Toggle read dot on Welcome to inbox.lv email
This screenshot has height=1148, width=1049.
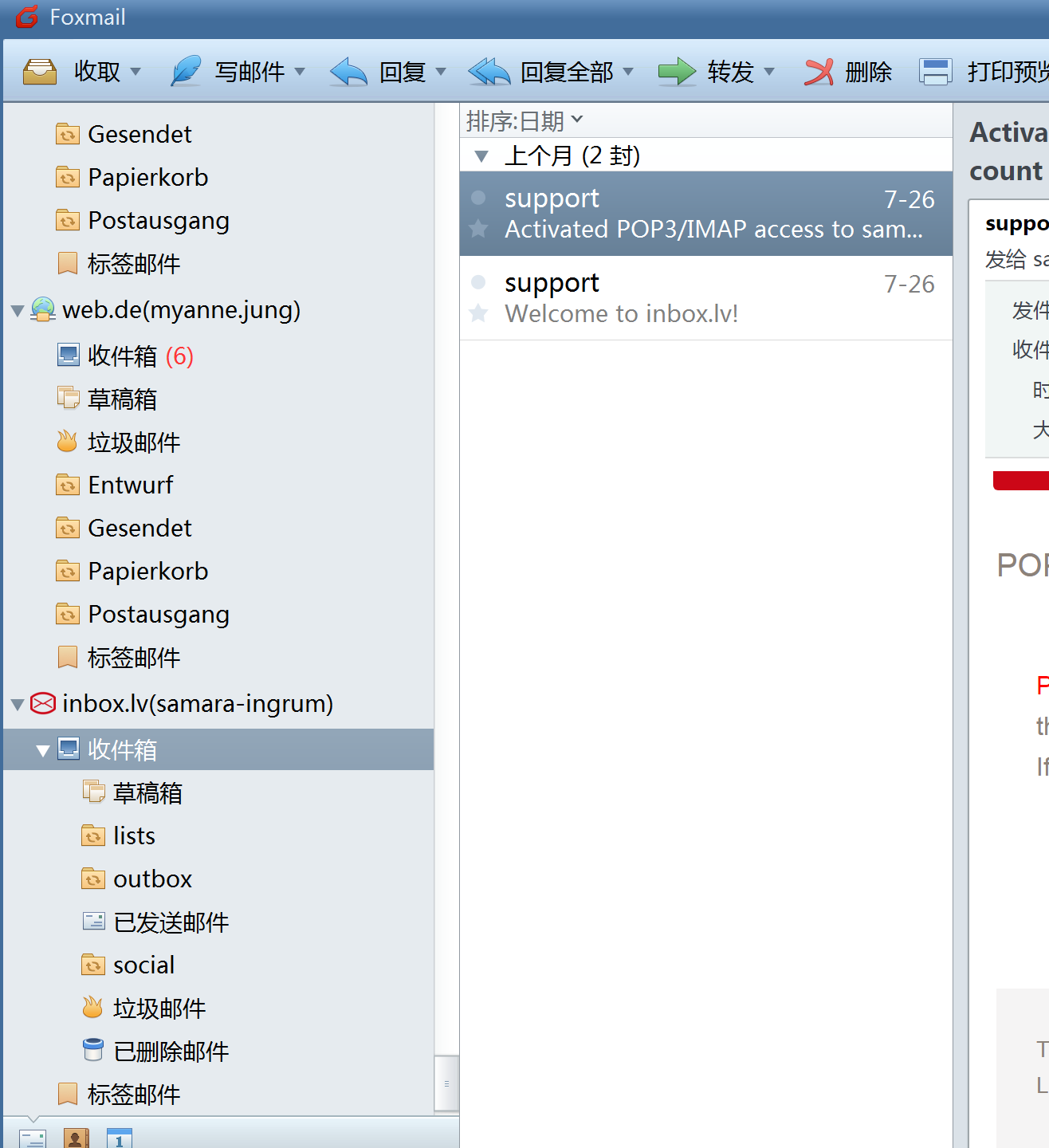[479, 281]
